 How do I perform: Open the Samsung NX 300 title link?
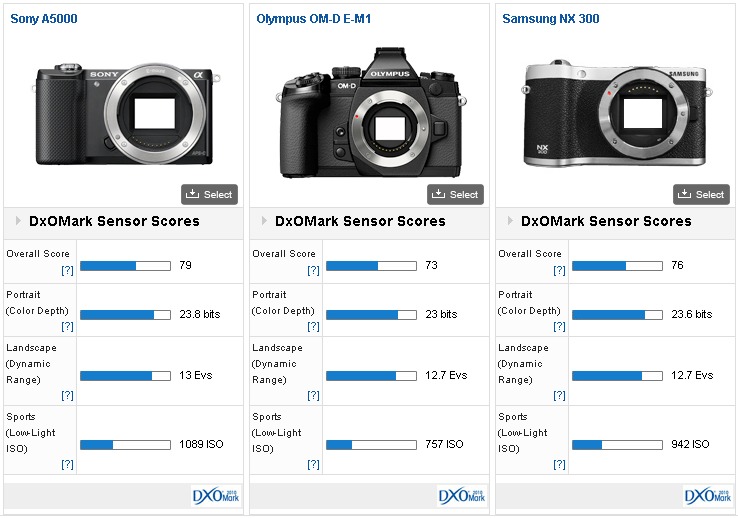(551, 19)
